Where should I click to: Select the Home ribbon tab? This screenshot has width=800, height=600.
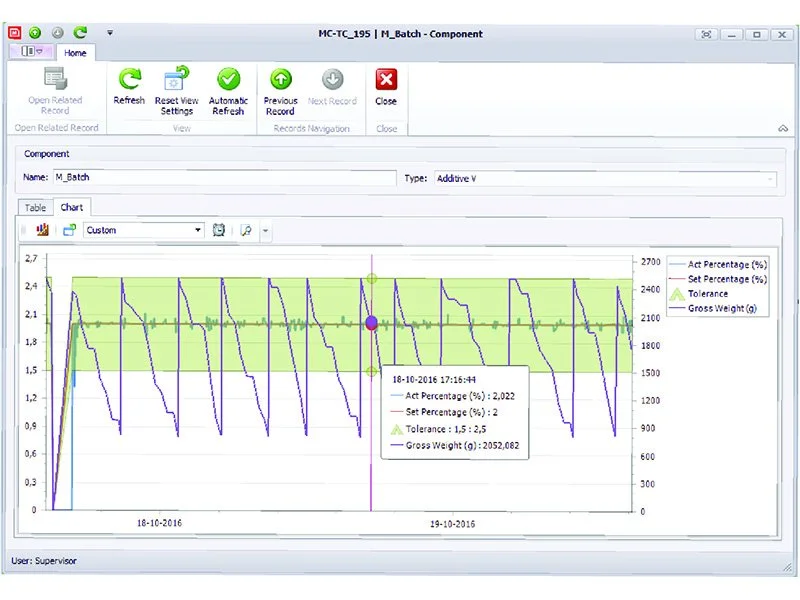(75, 53)
